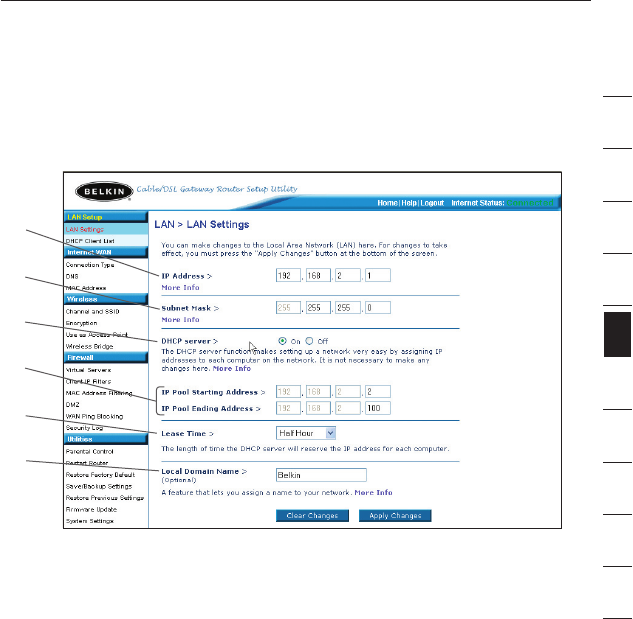
Task: Click More Info in DHCP server description
Action: (232, 369)
